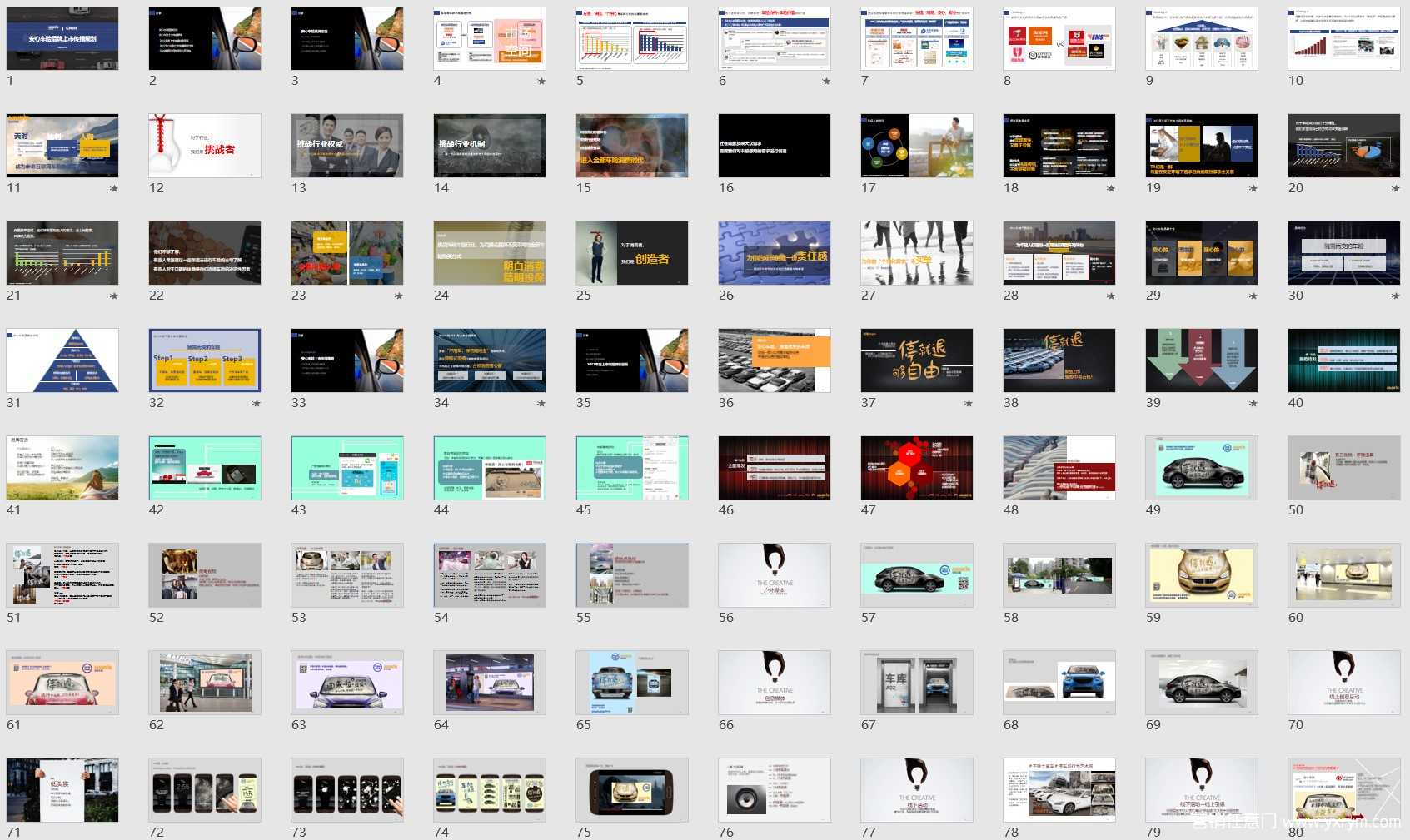
Task: Select the blue puzzle pieces slide 26
Action: point(775,253)
